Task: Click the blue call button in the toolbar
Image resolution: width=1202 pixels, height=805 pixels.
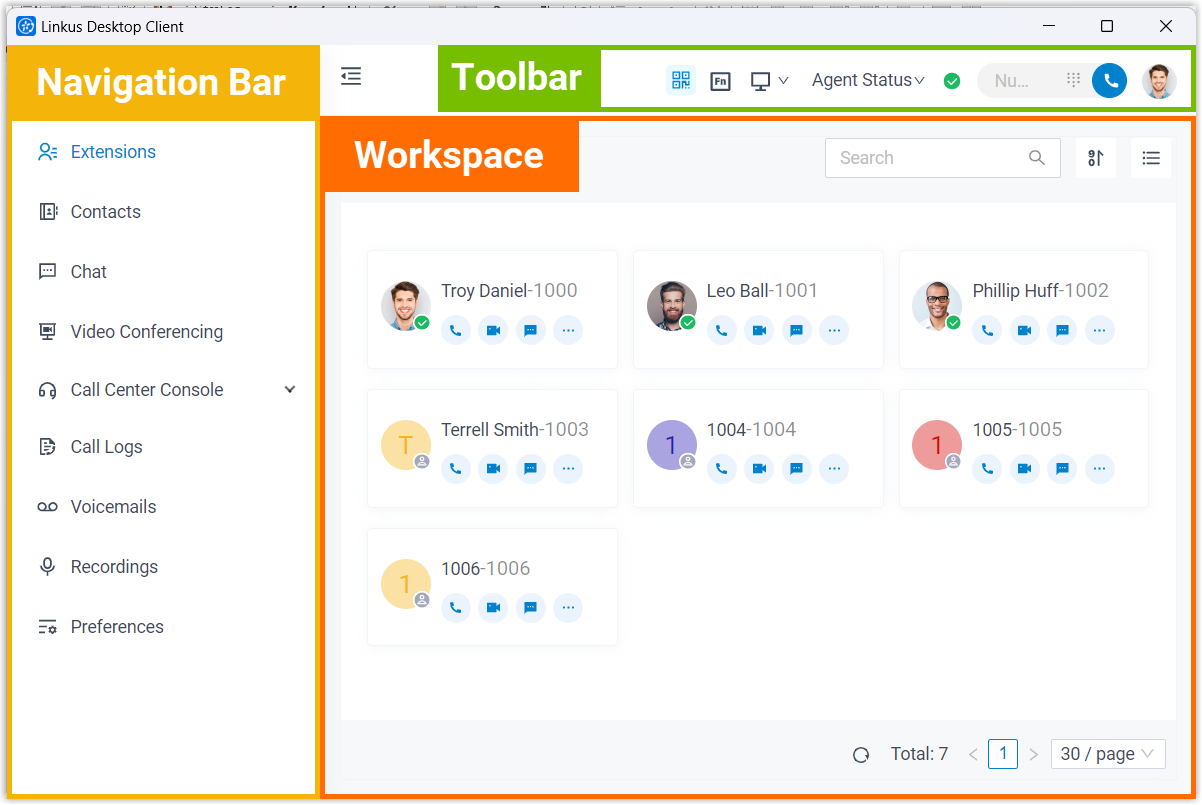Action: (1109, 81)
